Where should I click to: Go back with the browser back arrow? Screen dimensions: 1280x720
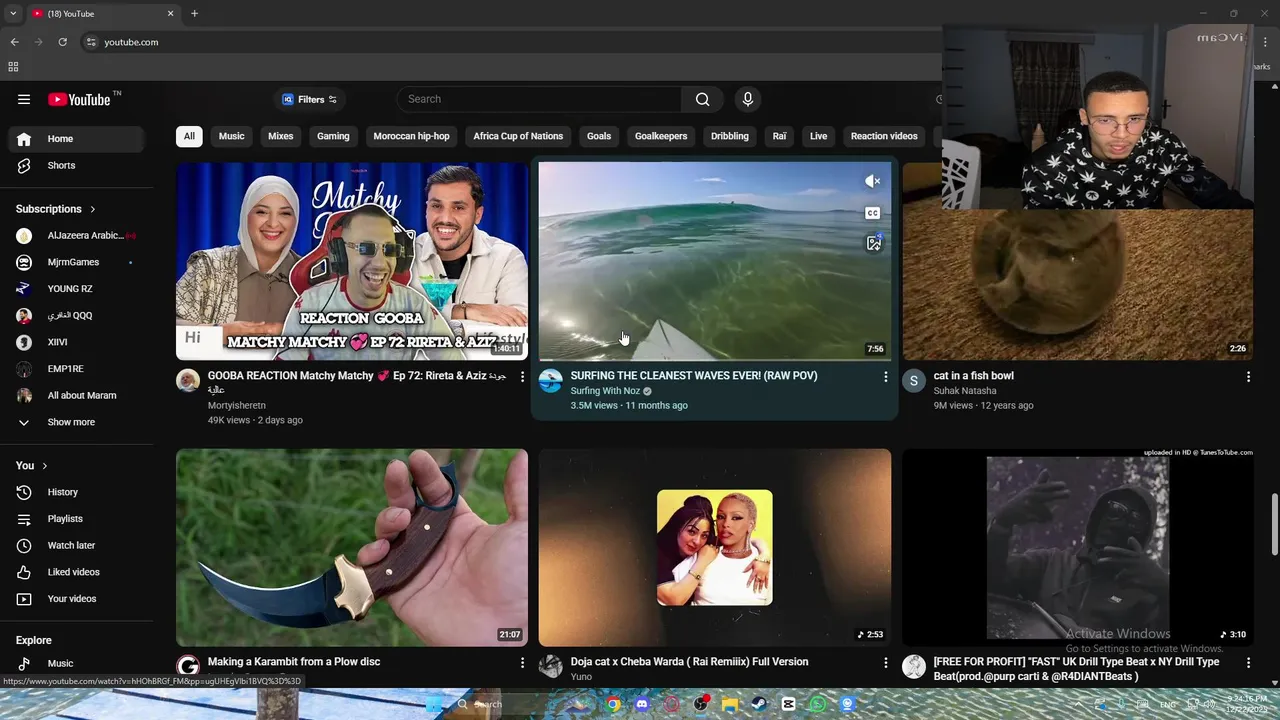click(14, 42)
